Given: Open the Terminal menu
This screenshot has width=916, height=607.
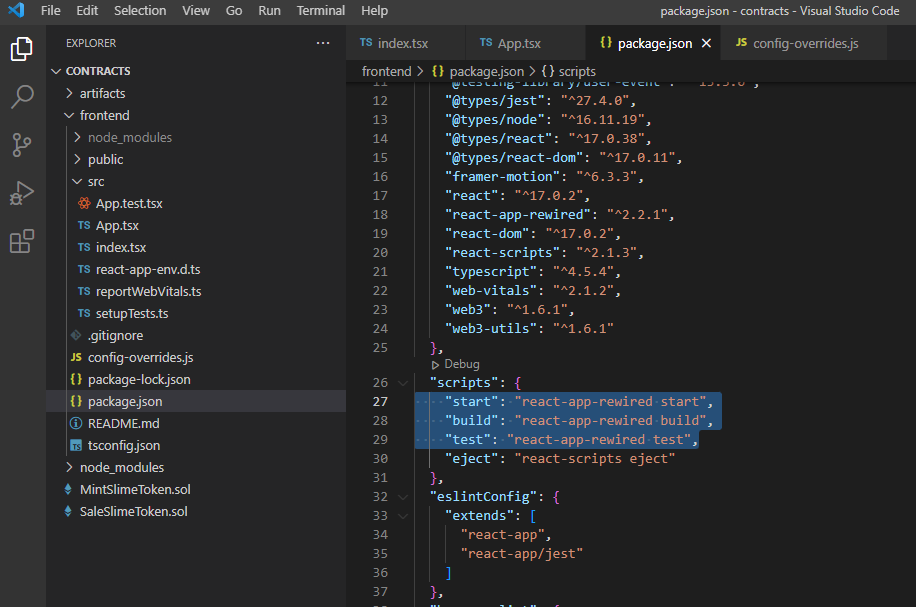Looking at the screenshot, I should pyautogui.click(x=321, y=11).
